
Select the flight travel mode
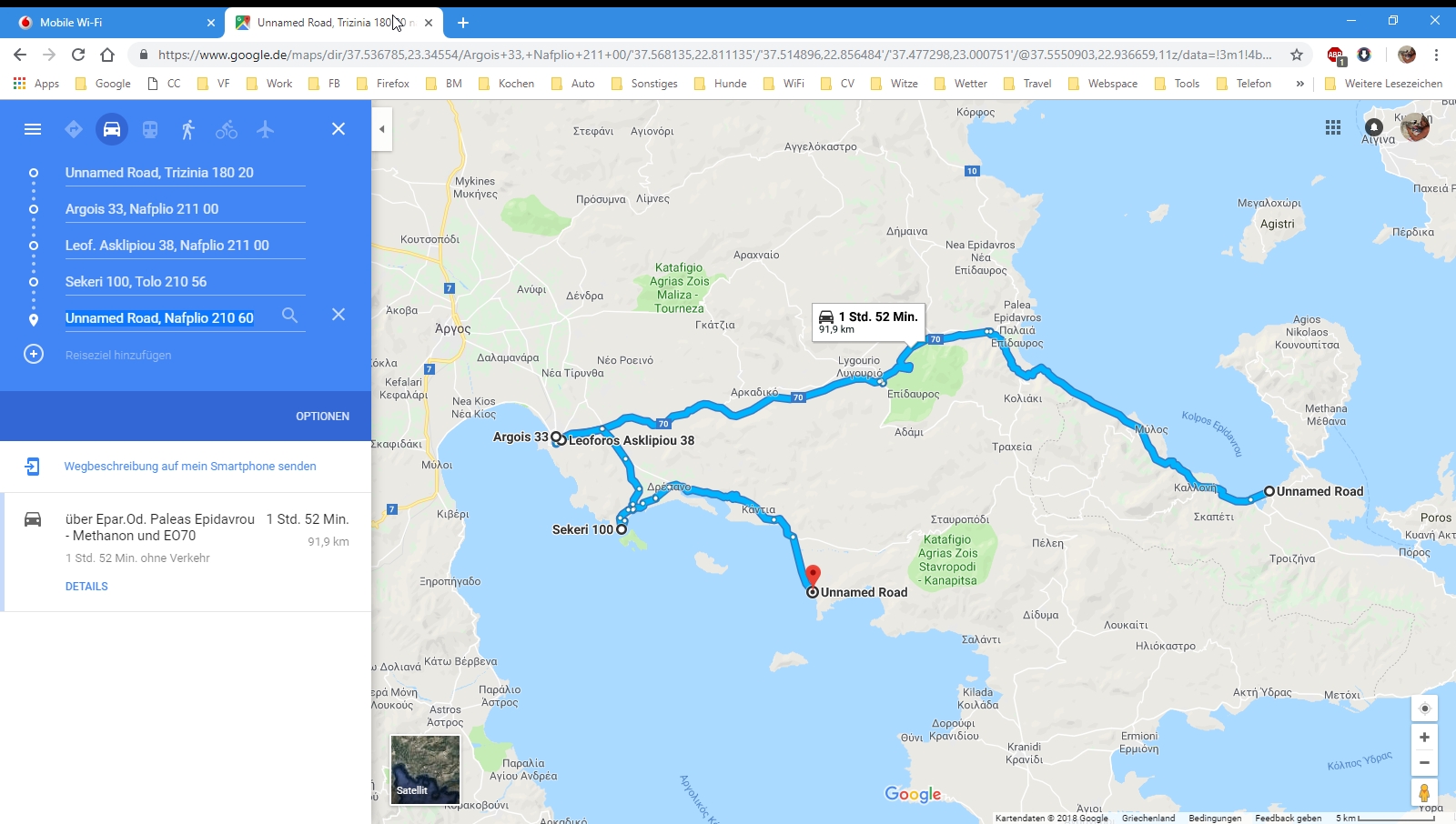point(265,129)
